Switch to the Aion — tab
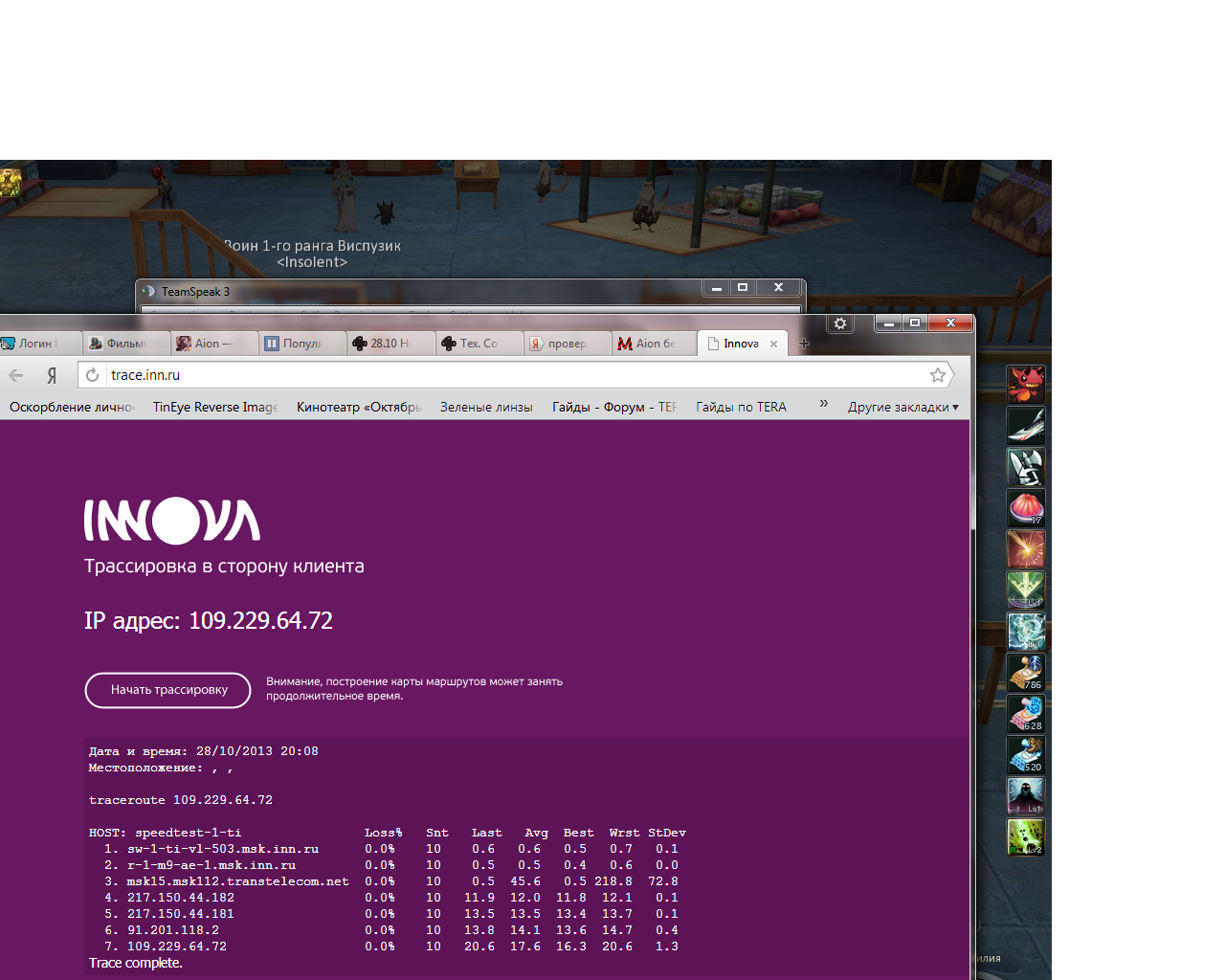This screenshot has height=980, width=1225. pyautogui.click(x=212, y=344)
